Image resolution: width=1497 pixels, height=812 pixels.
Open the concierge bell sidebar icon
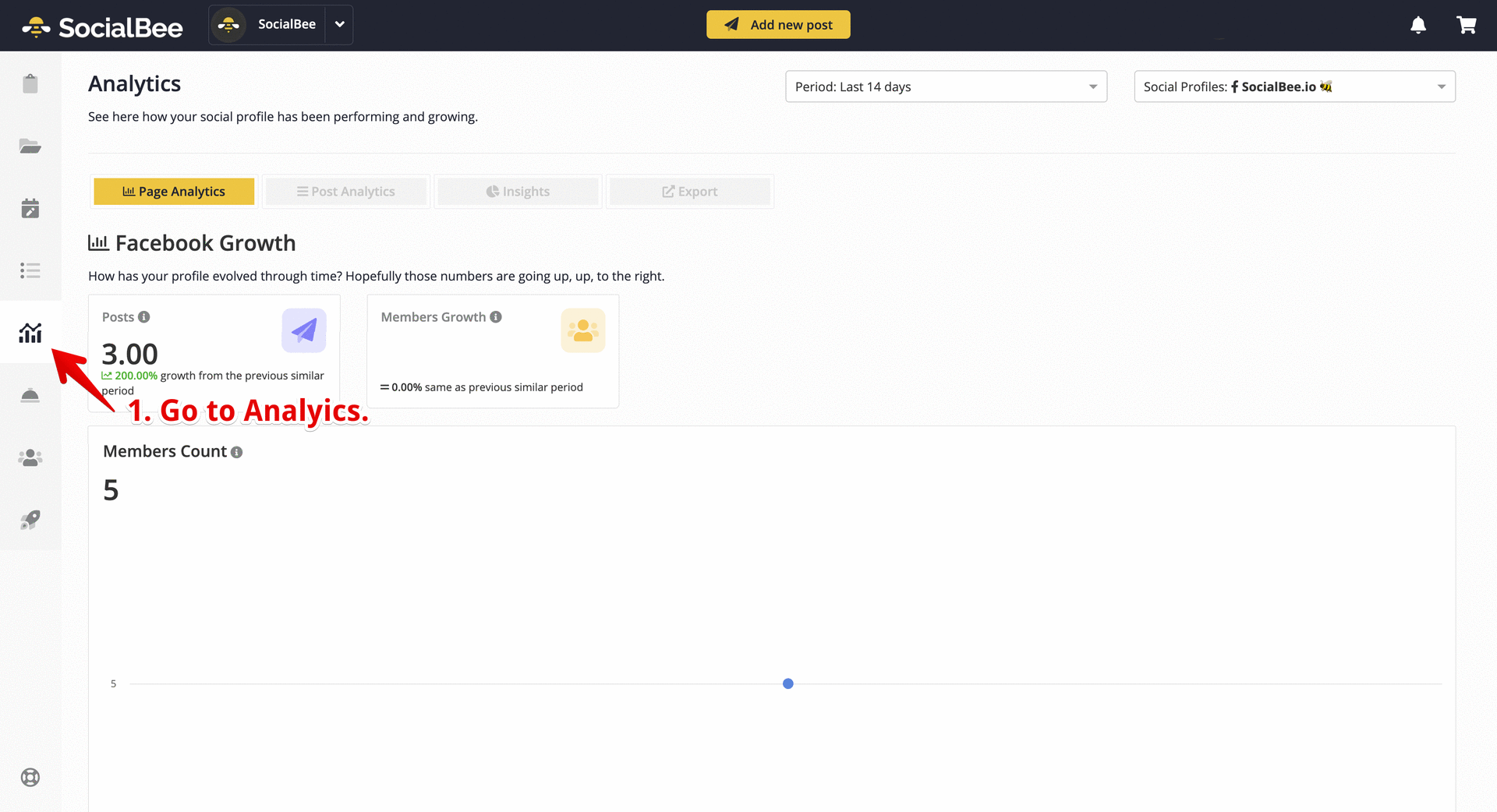[30, 395]
